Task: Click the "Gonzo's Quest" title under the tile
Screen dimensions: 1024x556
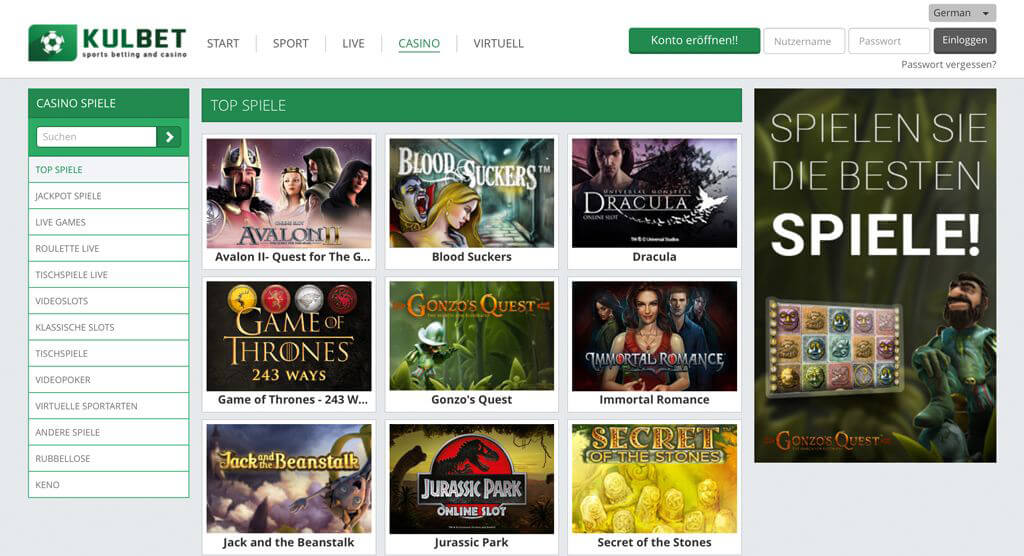Action: (472, 400)
